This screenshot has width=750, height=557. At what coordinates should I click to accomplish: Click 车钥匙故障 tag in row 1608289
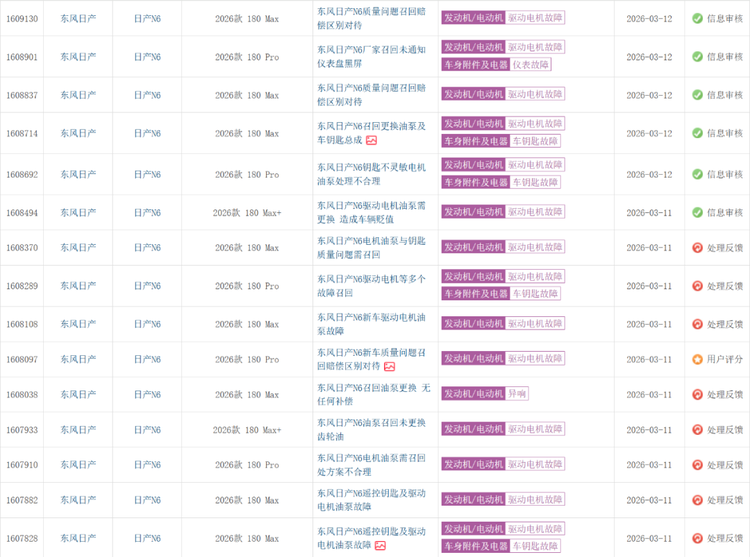535,293
